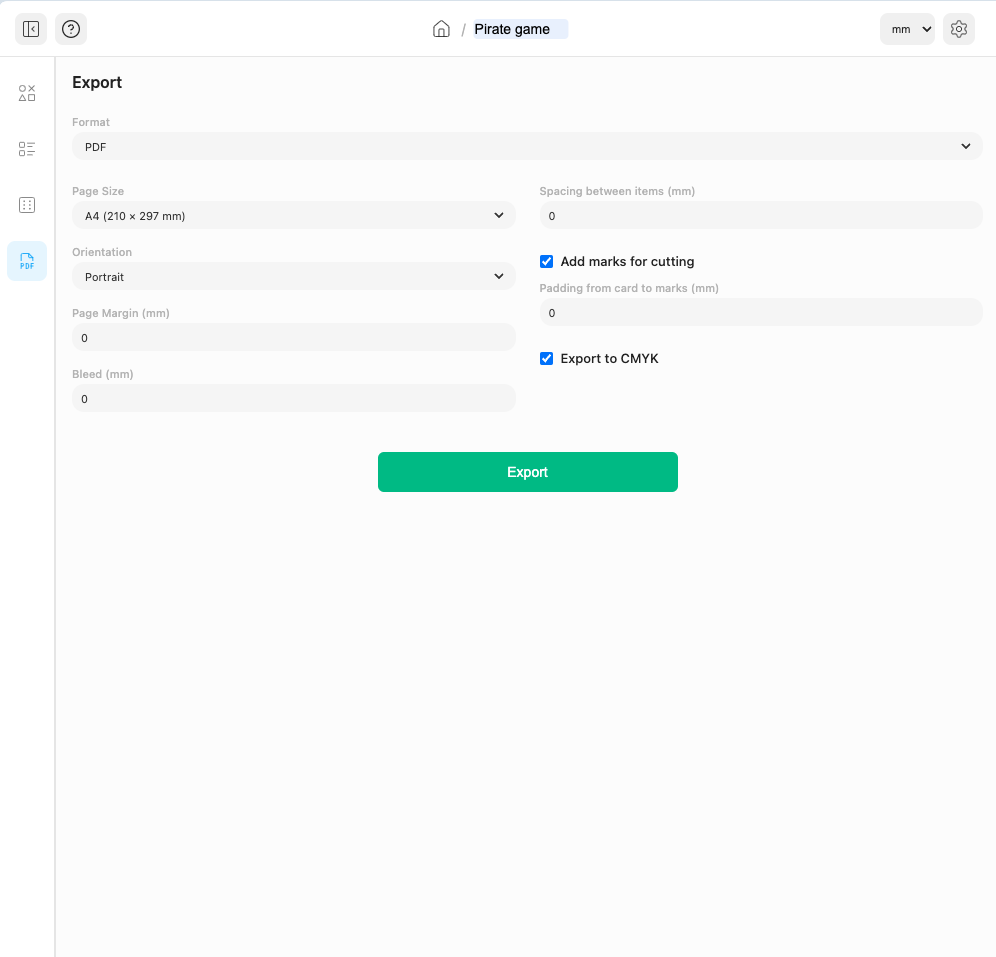Collapse the sidebar panel icon
The image size is (996, 957).
click(x=30, y=29)
